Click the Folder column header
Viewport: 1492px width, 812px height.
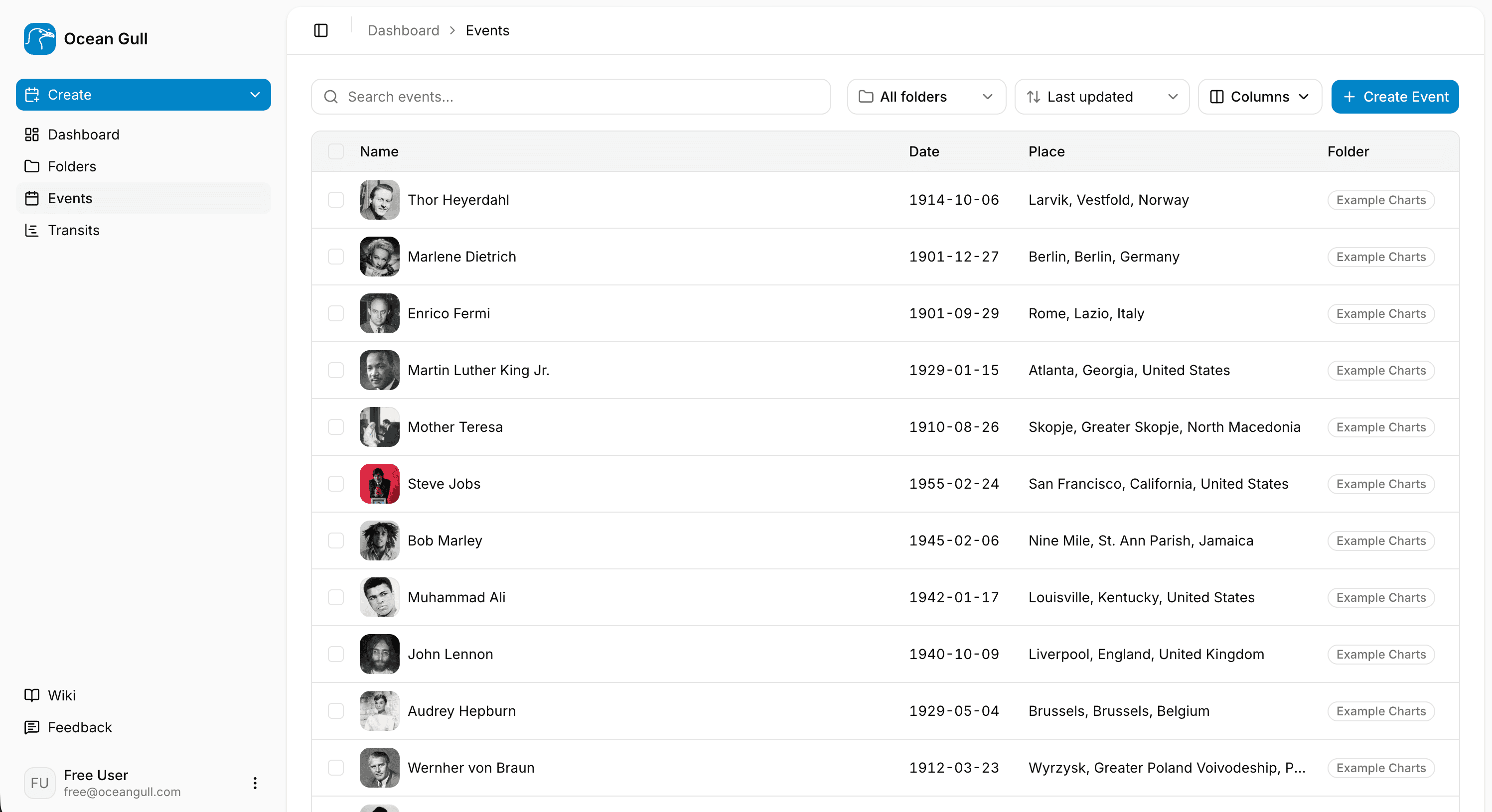(x=1348, y=151)
